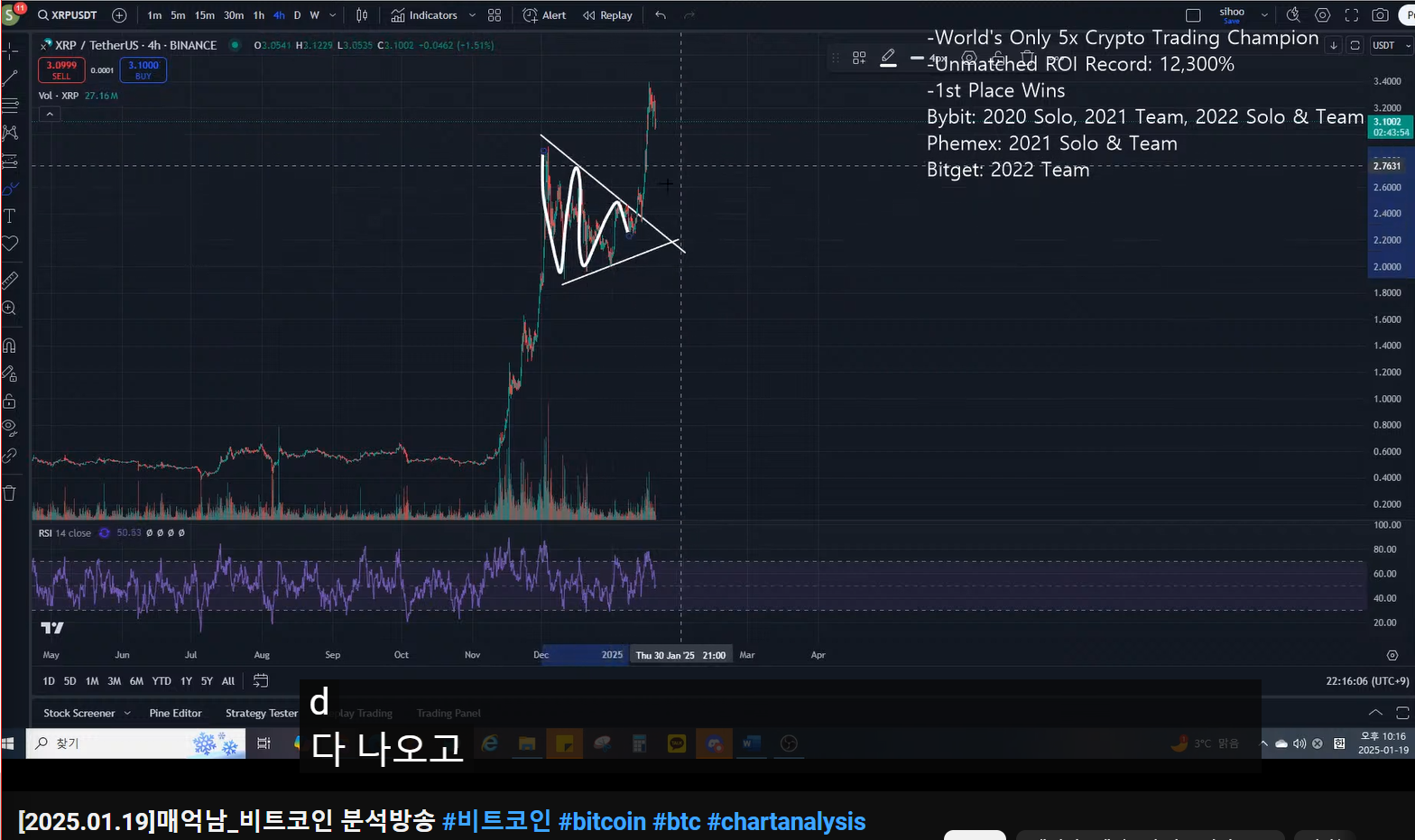Screen dimensions: 1415x840
Task: Select the patterns drawing tool
Action: click(10, 133)
